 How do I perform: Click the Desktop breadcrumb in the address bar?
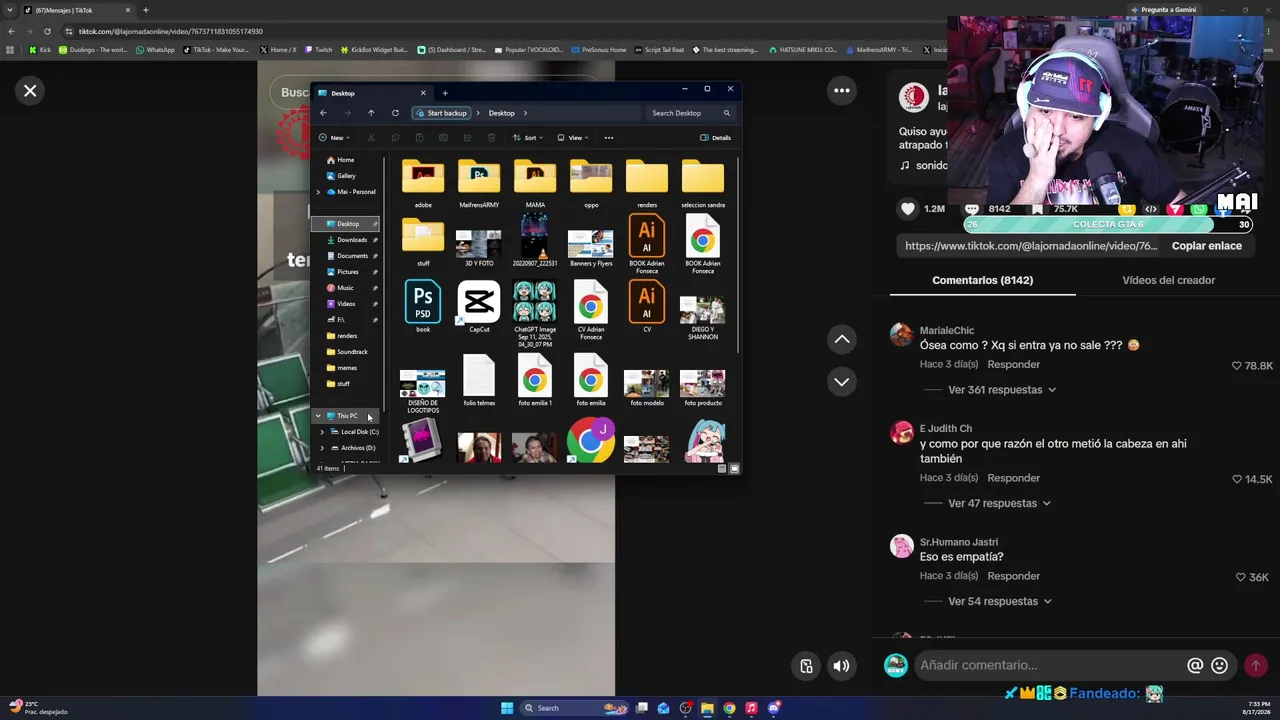click(x=502, y=113)
